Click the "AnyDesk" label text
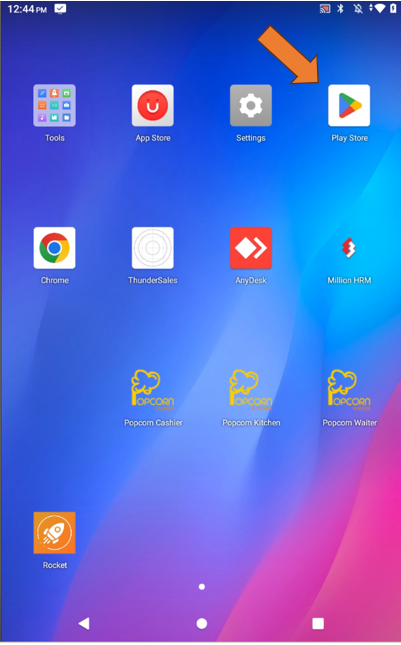The height and width of the screenshot is (645, 401). [251, 280]
